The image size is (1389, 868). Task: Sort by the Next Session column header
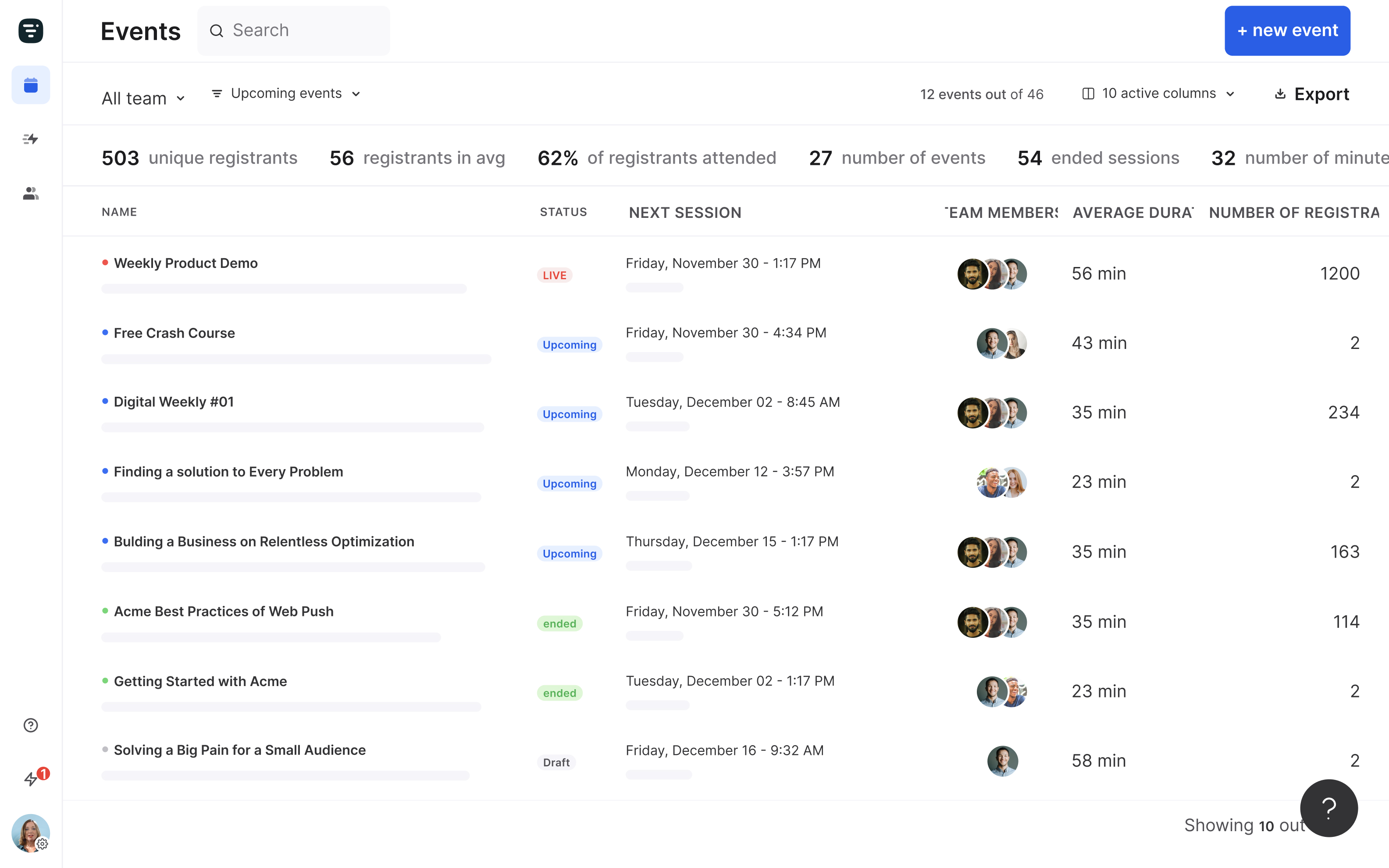tap(685, 213)
